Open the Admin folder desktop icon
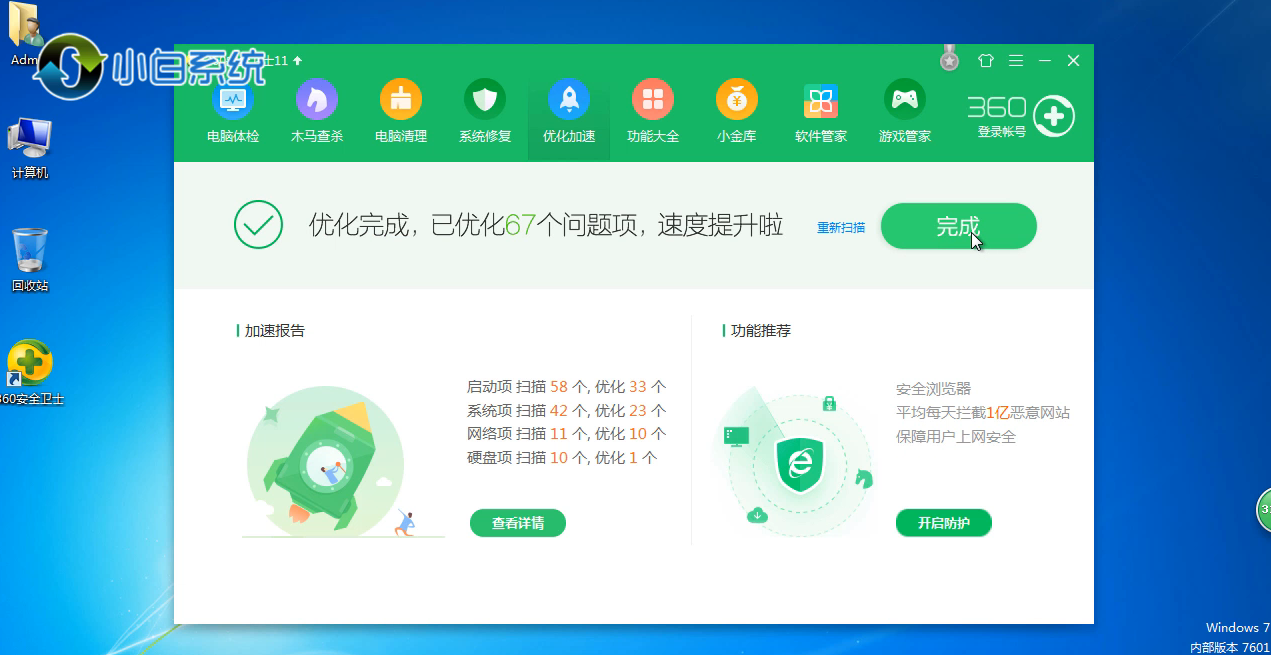Viewport: 1271px width, 655px height. pos(24,35)
